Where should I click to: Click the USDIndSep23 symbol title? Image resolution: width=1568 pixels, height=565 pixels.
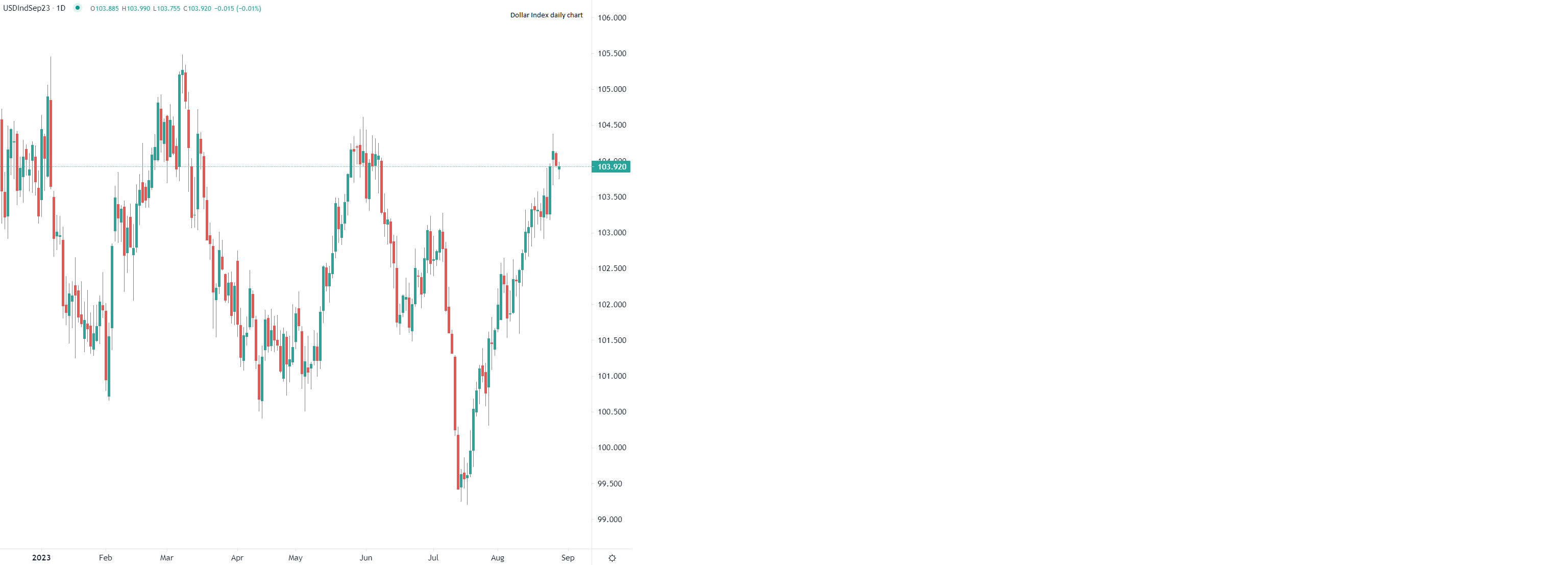pyautogui.click(x=26, y=9)
